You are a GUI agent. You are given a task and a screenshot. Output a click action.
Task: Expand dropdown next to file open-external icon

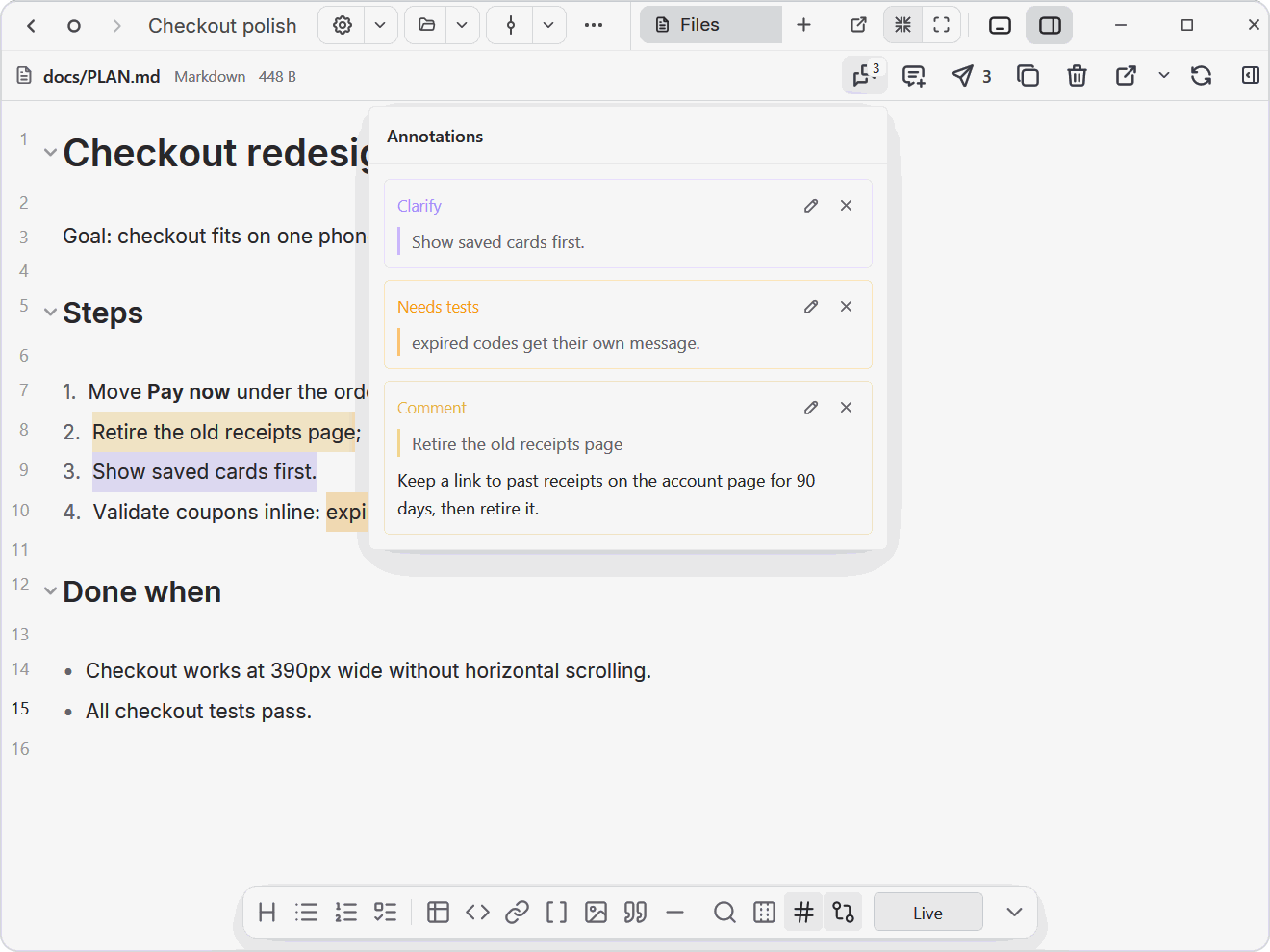(1164, 76)
